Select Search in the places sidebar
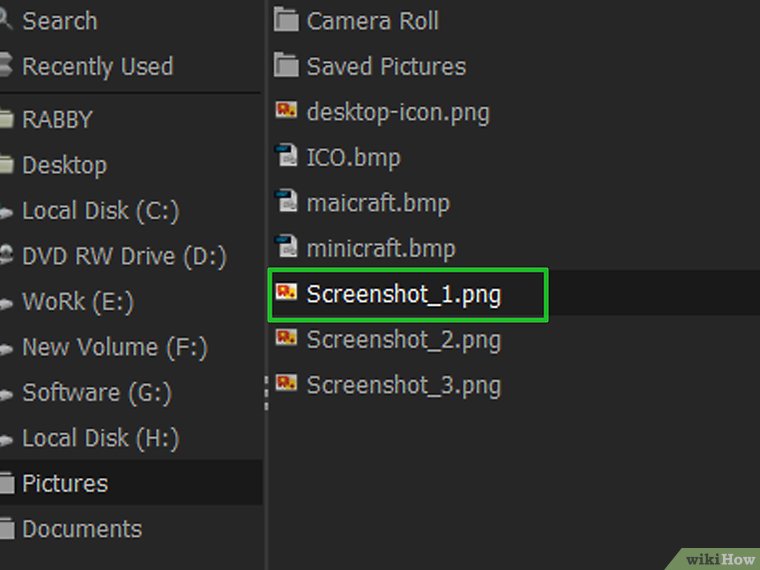 point(59,21)
